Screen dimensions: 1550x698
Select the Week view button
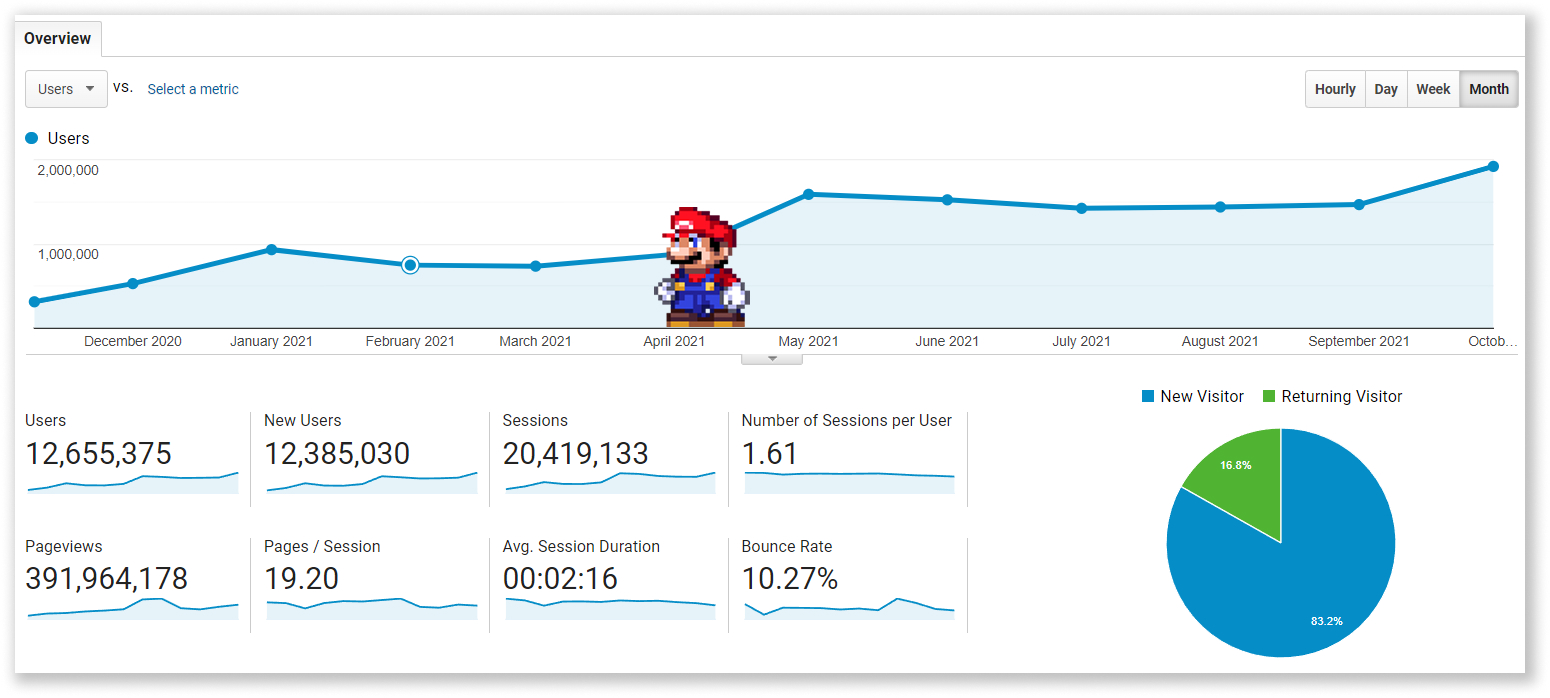click(x=1433, y=89)
